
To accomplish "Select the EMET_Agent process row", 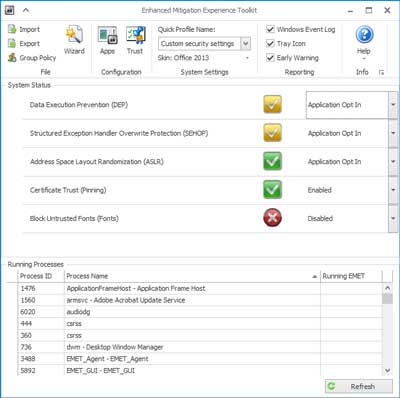I will (200, 359).
